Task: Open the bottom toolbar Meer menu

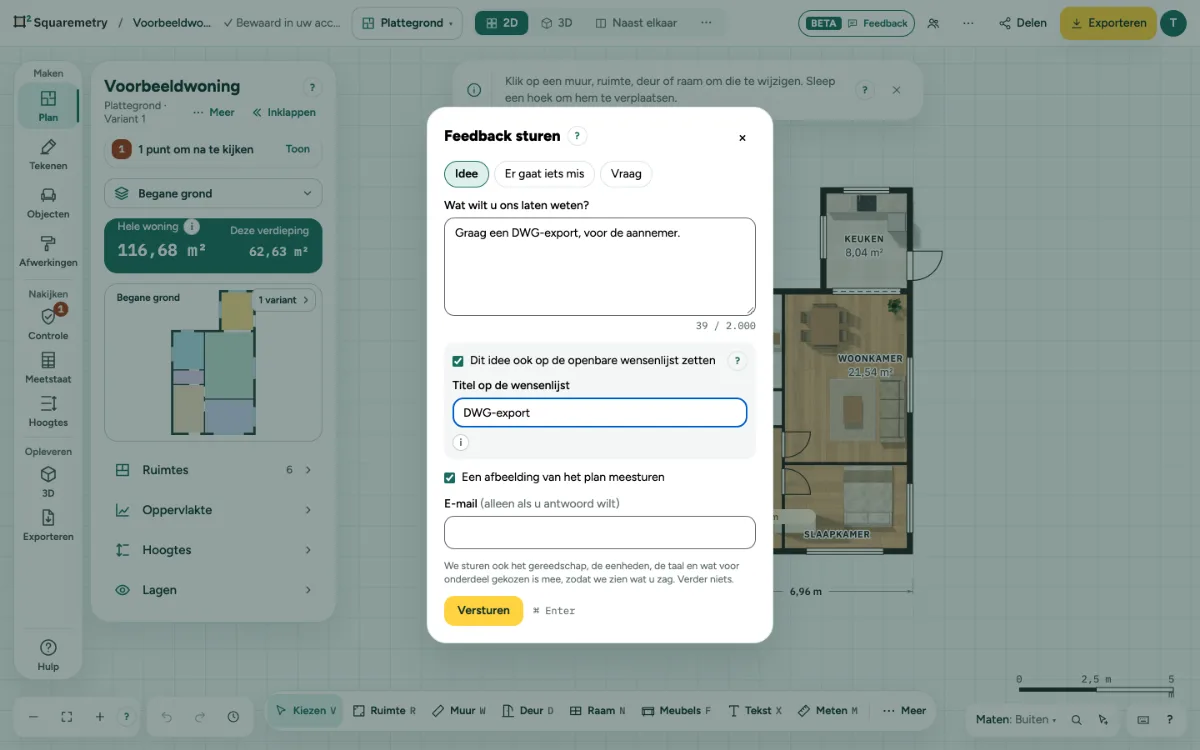Action: (x=904, y=711)
